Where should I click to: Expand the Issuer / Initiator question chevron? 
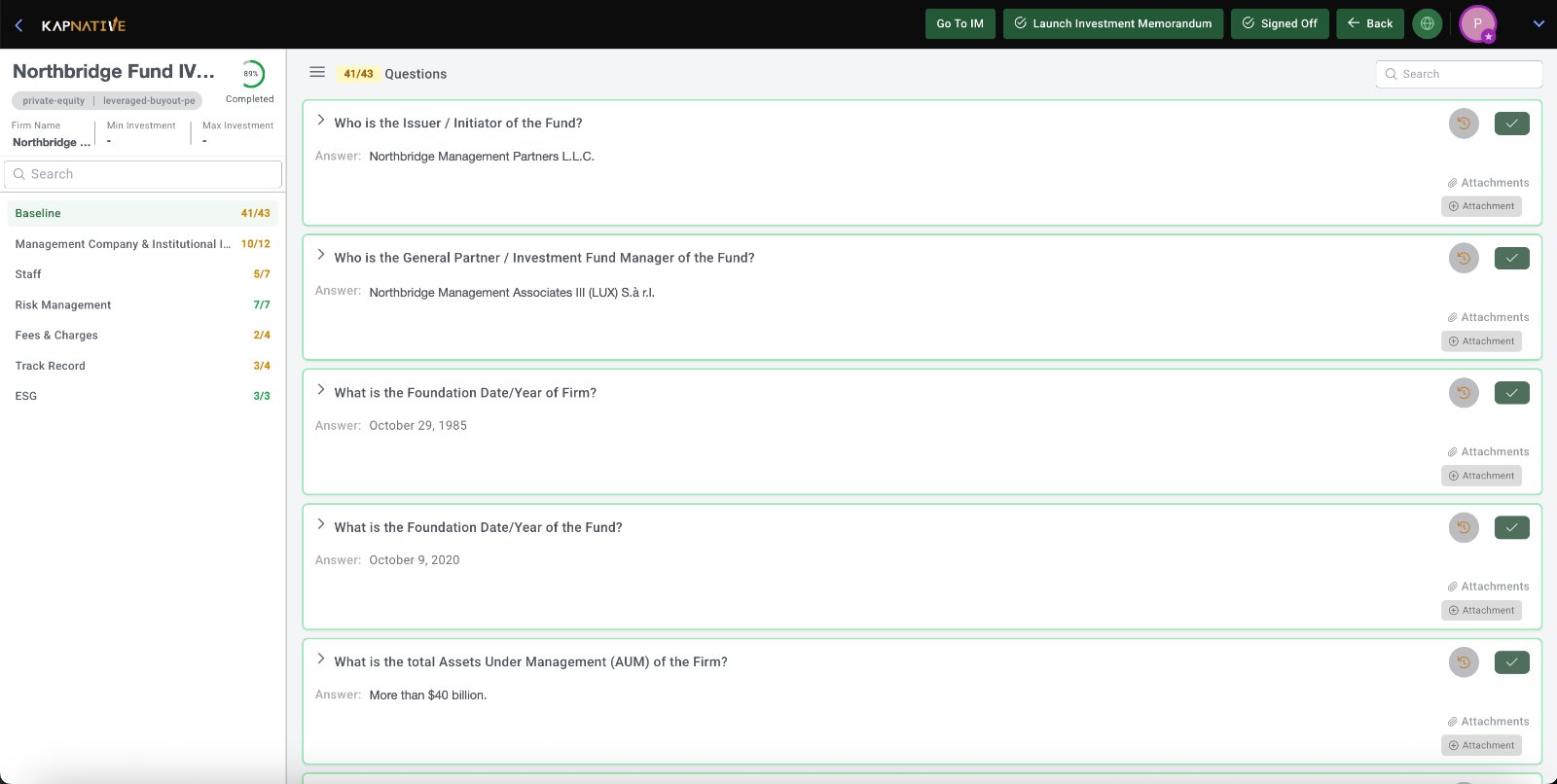click(321, 121)
